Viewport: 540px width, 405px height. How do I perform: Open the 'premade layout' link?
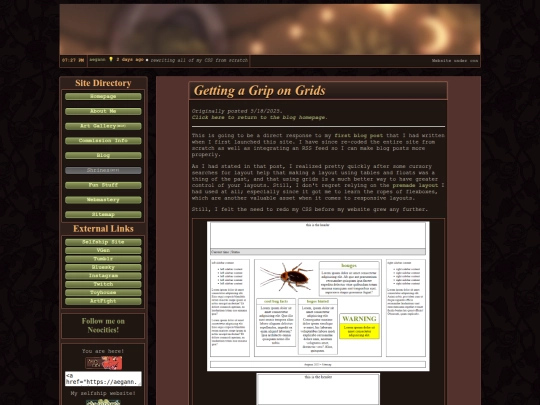pos(415,185)
